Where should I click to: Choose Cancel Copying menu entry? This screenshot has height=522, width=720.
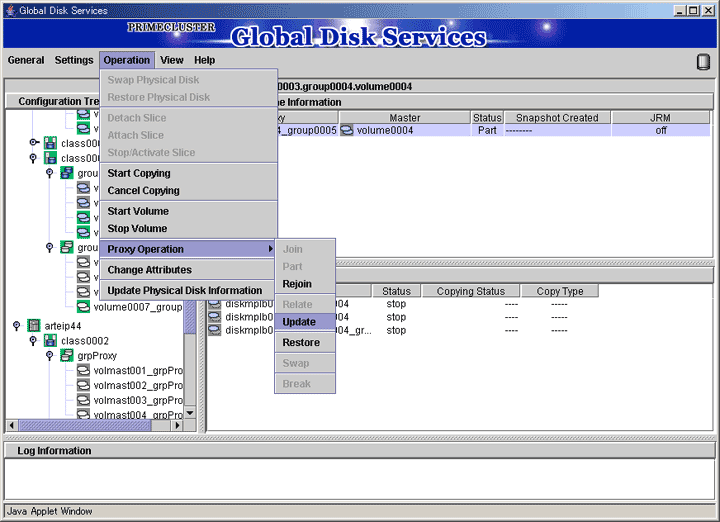[x=189, y=191]
